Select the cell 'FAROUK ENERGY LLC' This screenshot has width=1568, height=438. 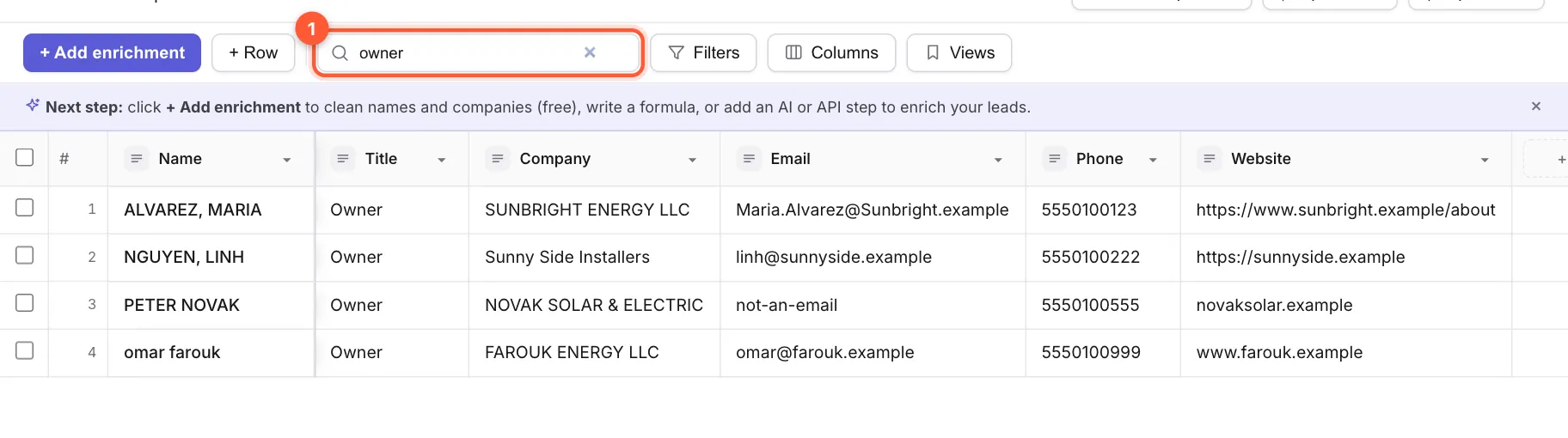[594, 353]
